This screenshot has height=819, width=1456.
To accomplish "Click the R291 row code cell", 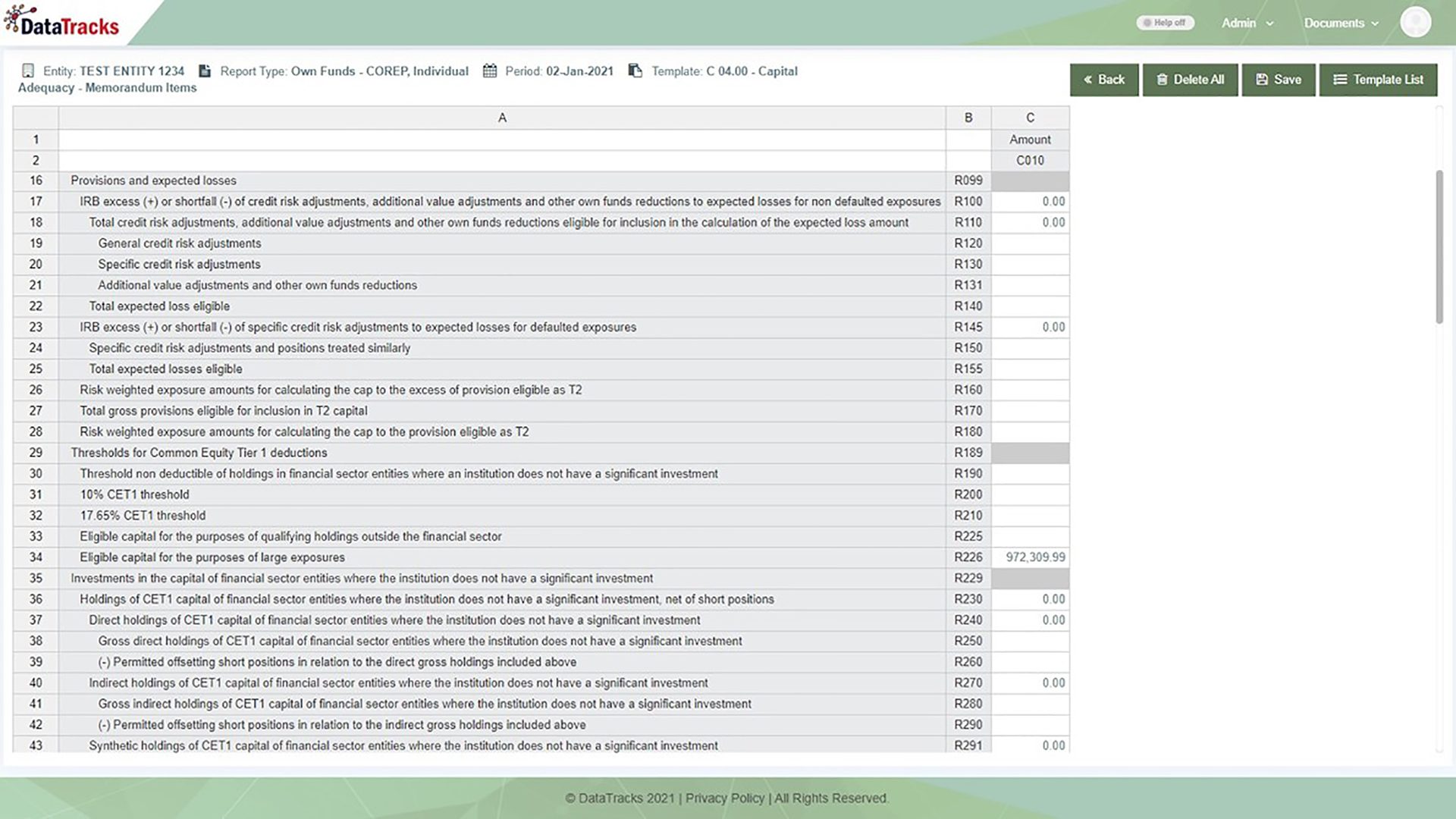I will pyautogui.click(x=968, y=745).
